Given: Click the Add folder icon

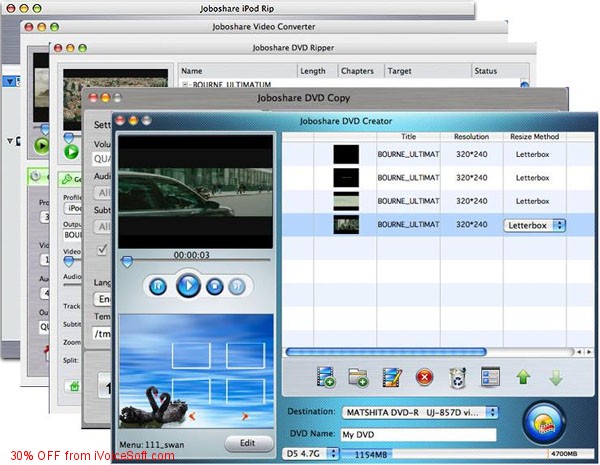Looking at the screenshot, I should (358, 377).
